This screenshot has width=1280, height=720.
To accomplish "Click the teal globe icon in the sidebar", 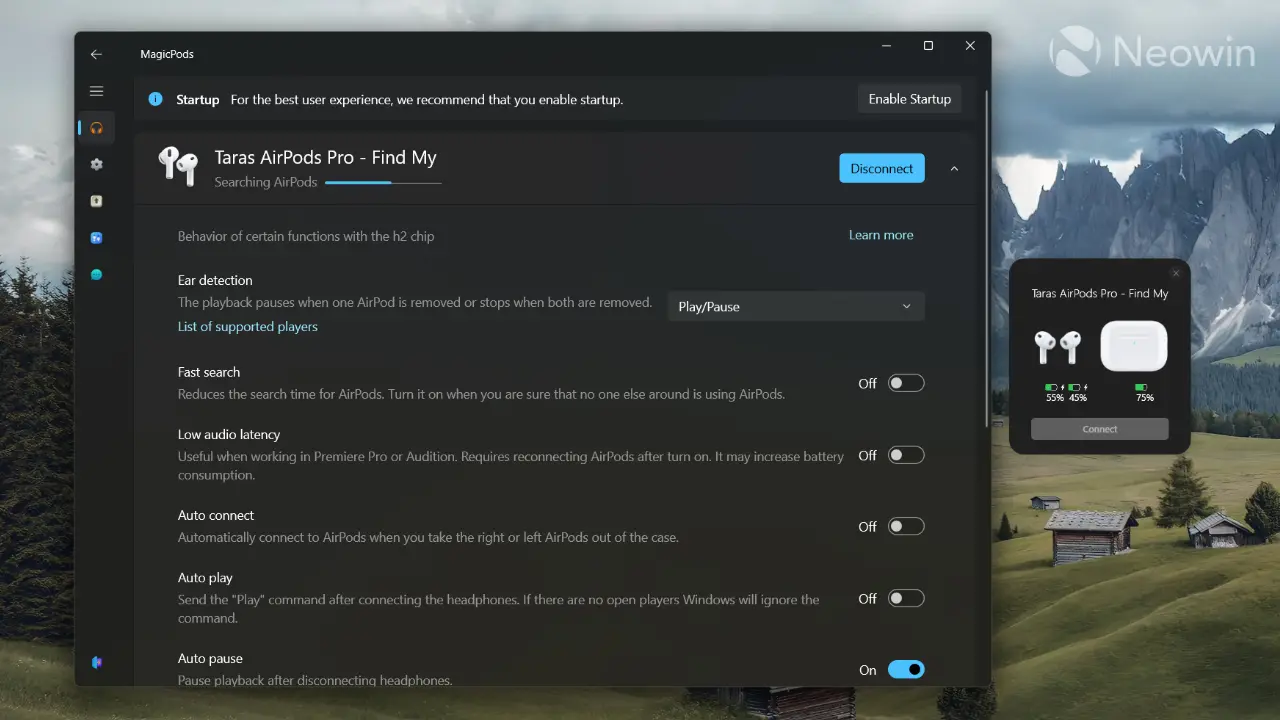I will coord(96,274).
